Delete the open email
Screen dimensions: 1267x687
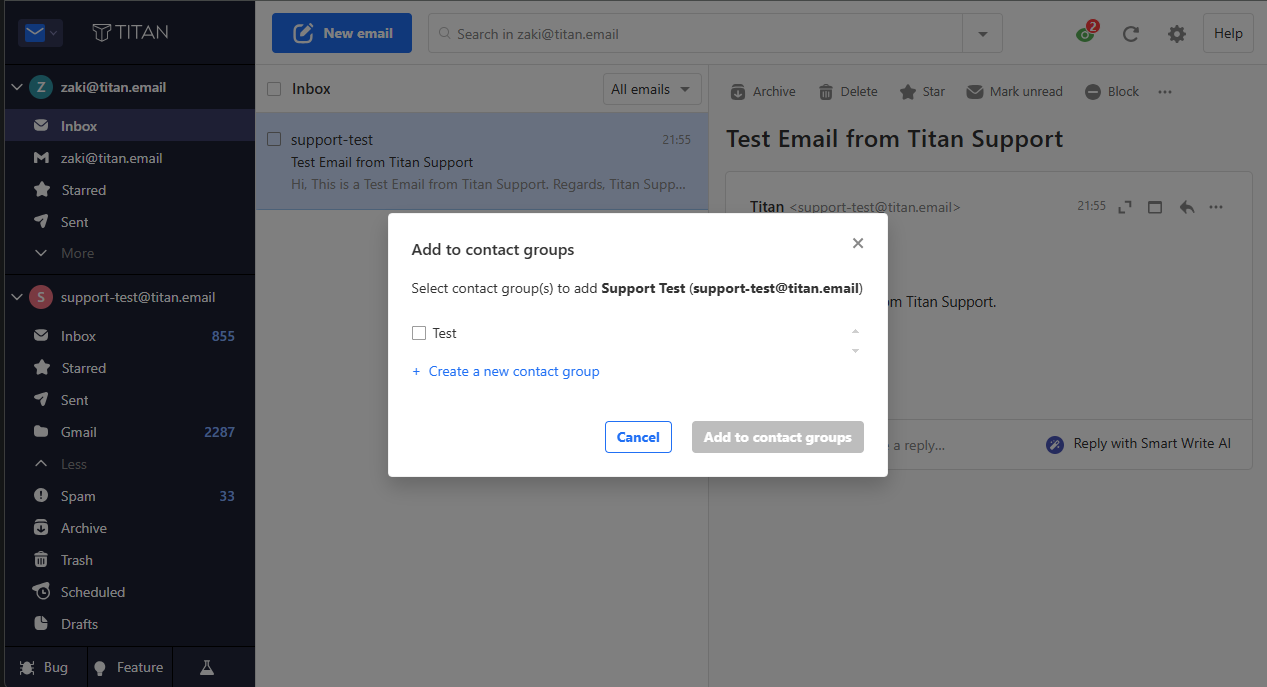pos(848,92)
